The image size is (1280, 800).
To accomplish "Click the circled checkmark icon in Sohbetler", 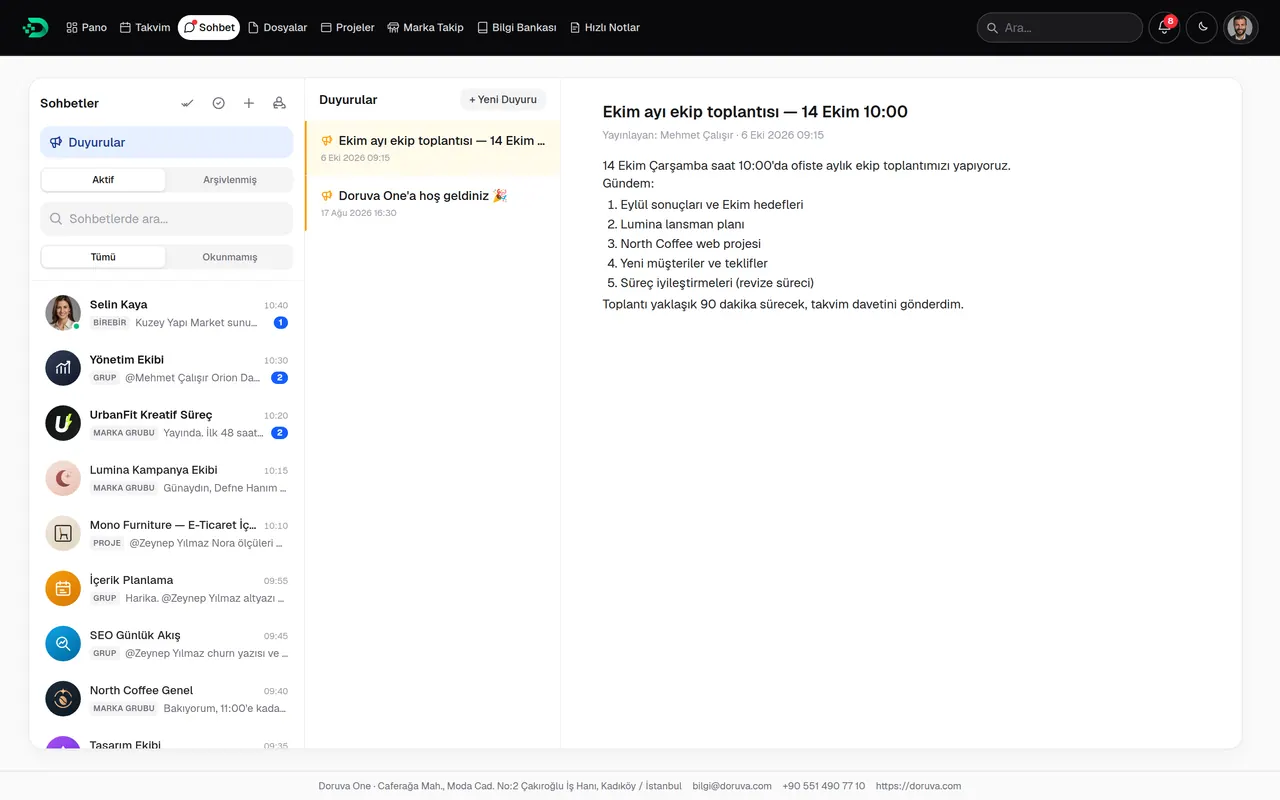I will pos(218,103).
